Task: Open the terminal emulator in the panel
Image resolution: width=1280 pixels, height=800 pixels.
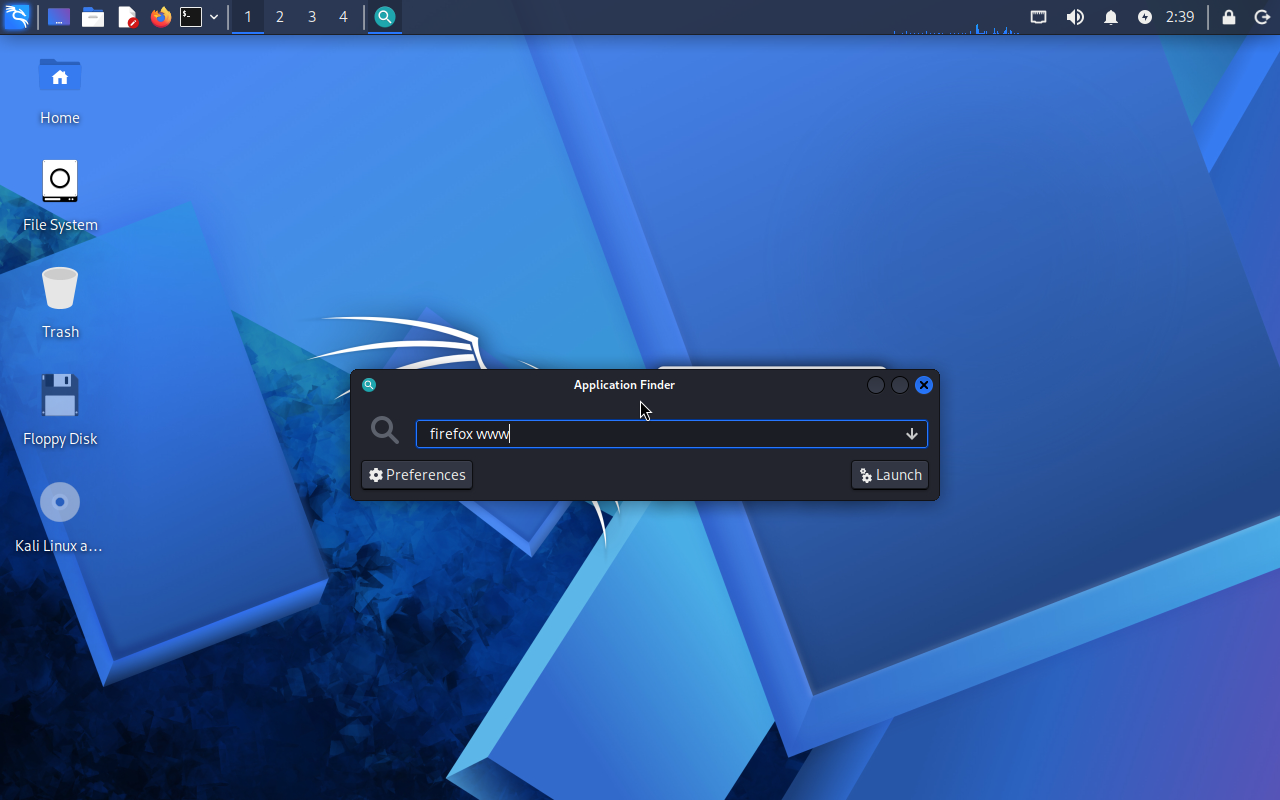Action: (191, 17)
